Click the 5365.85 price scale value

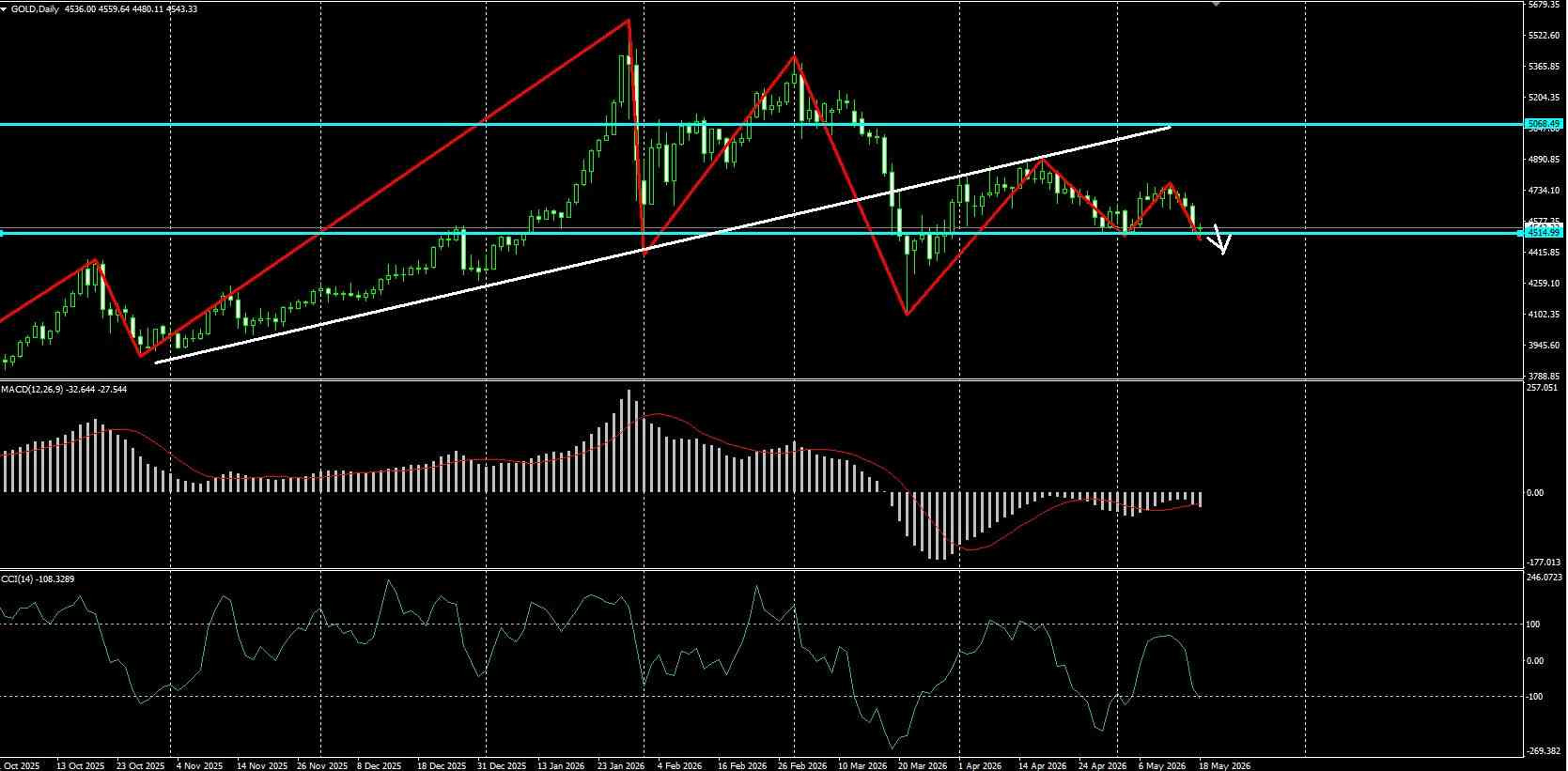[1545, 67]
